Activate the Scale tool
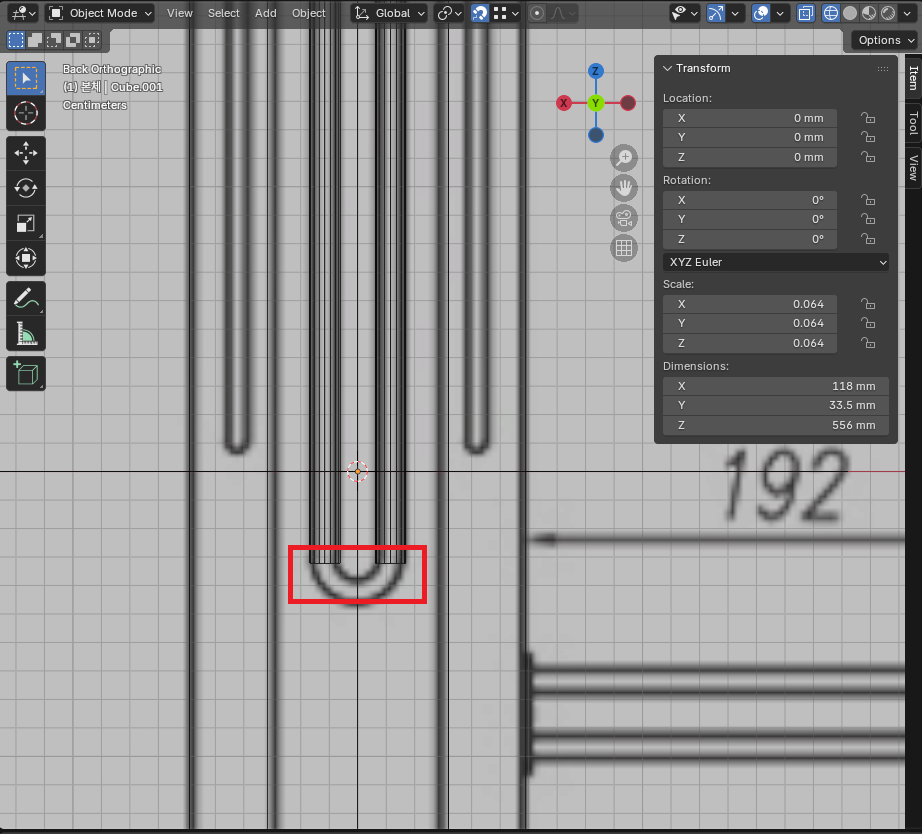The width and height of the screenshot is (922, 834). coord(26,223)
